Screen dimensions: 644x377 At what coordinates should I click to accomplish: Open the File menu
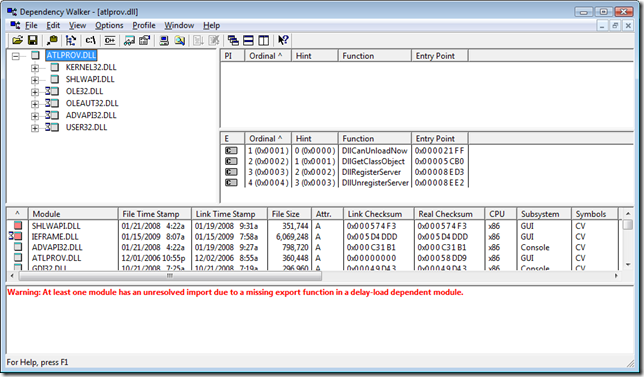[31, 25]
